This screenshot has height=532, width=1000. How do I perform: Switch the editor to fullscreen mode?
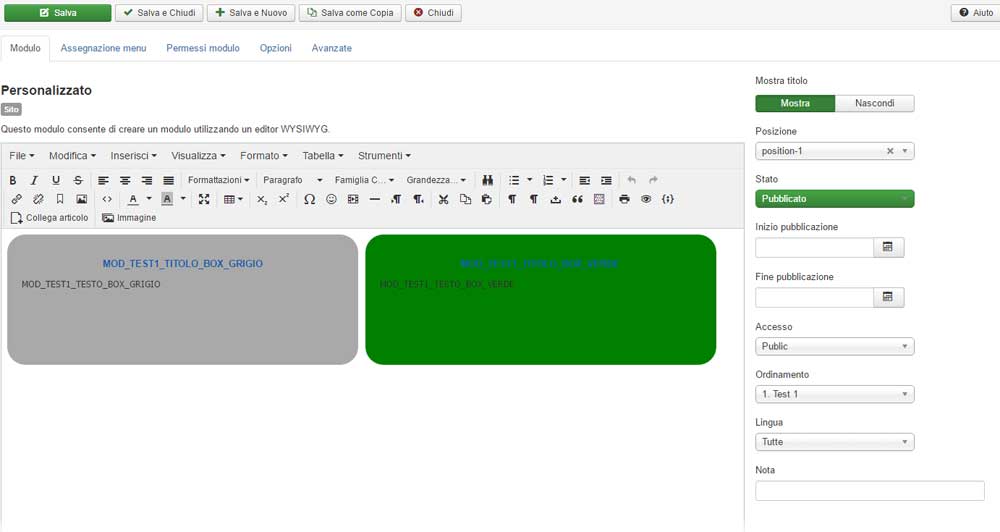tap(204, 199)
